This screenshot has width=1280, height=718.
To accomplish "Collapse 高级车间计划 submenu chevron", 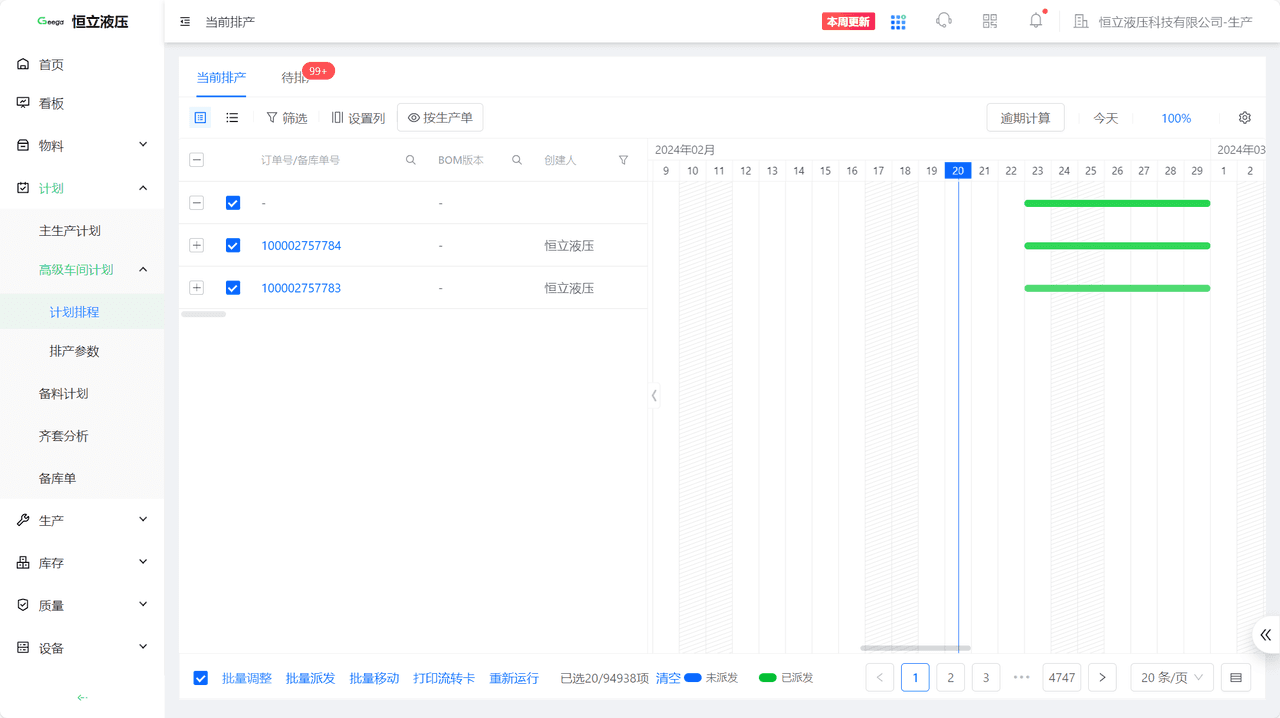I will click(143, 269).
